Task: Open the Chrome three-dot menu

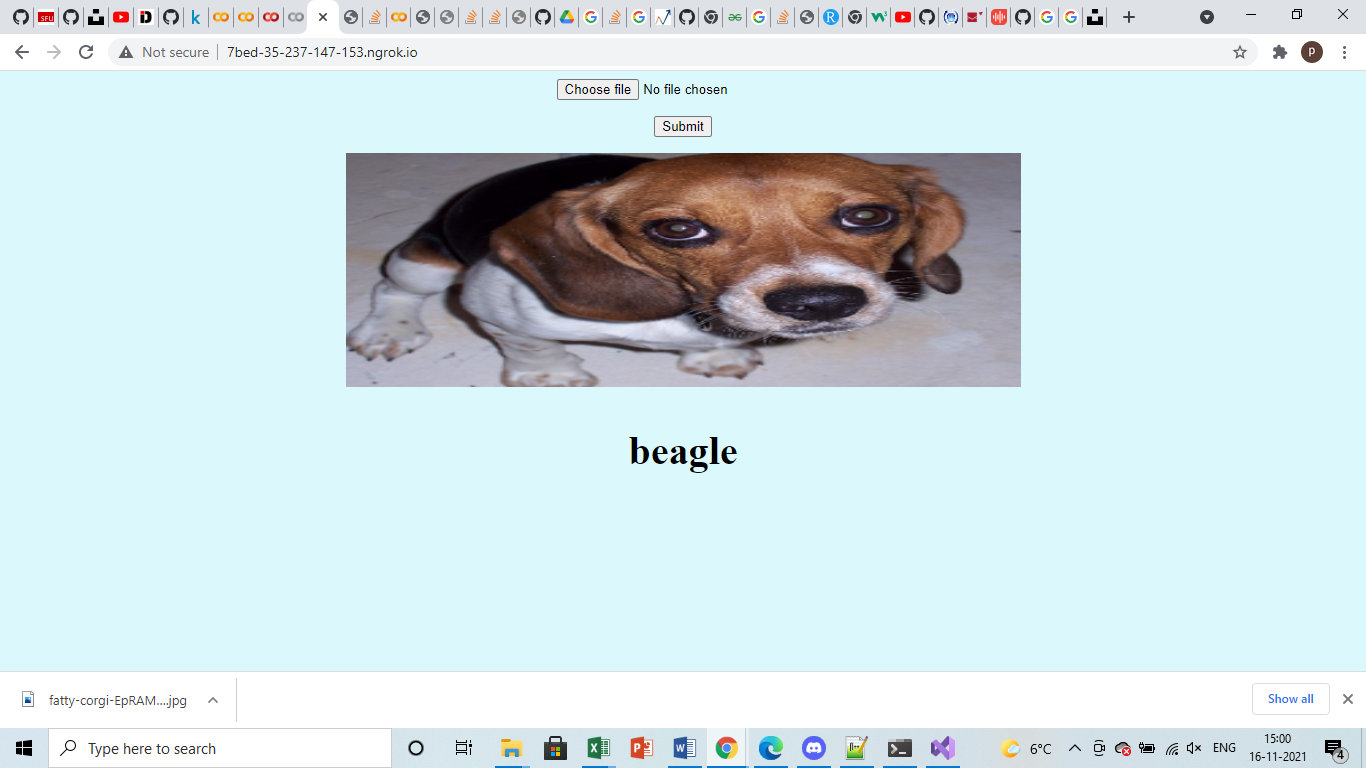Action: click(x=1343, y=51)
